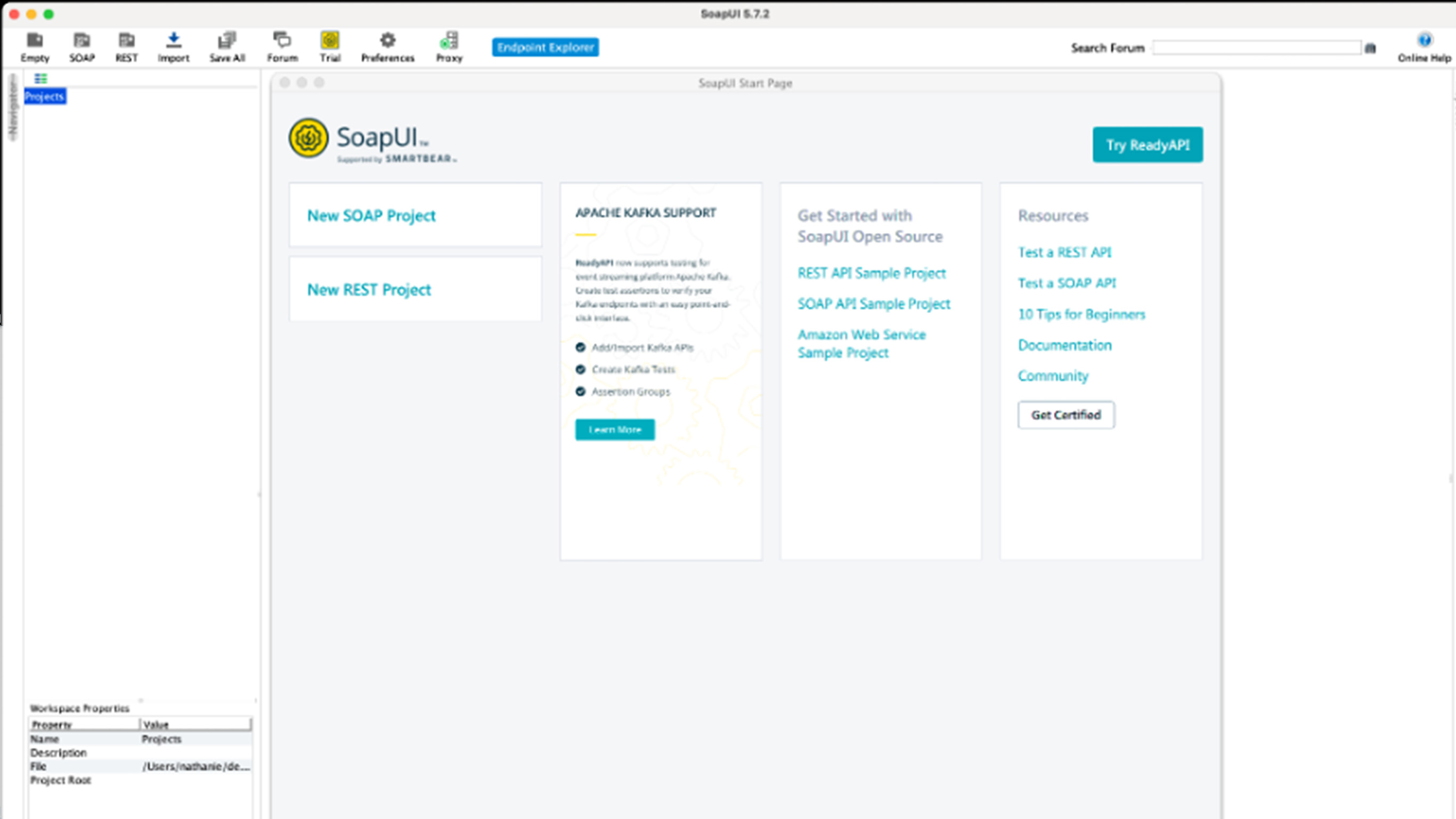Toggle the navigator view mode icon

40,78
